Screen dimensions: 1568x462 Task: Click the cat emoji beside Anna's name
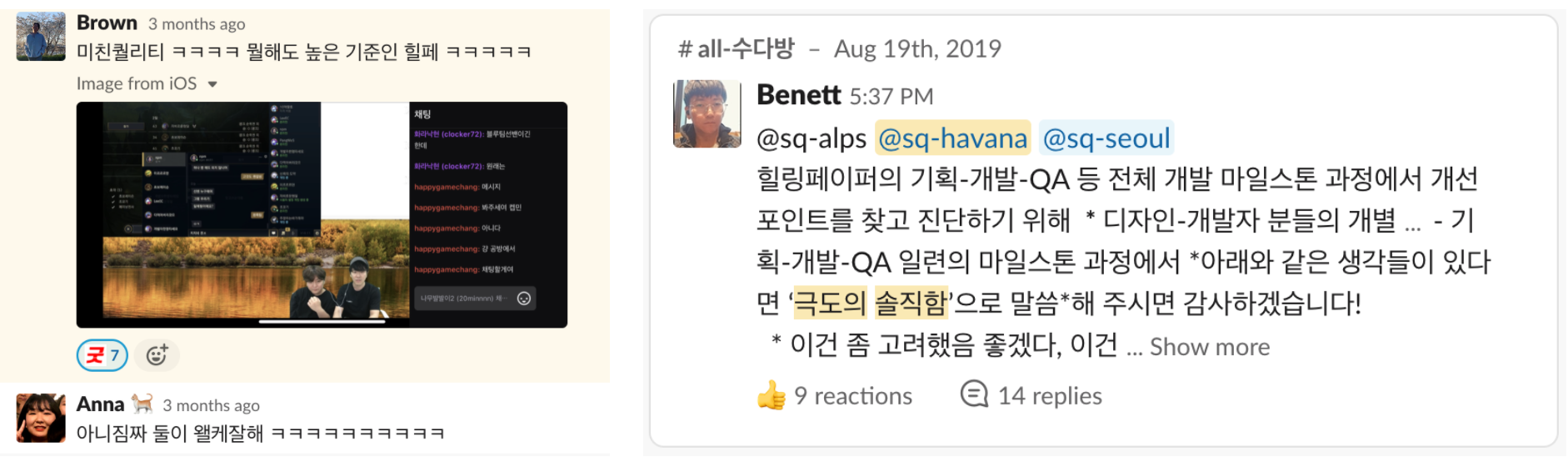point(142,404)
